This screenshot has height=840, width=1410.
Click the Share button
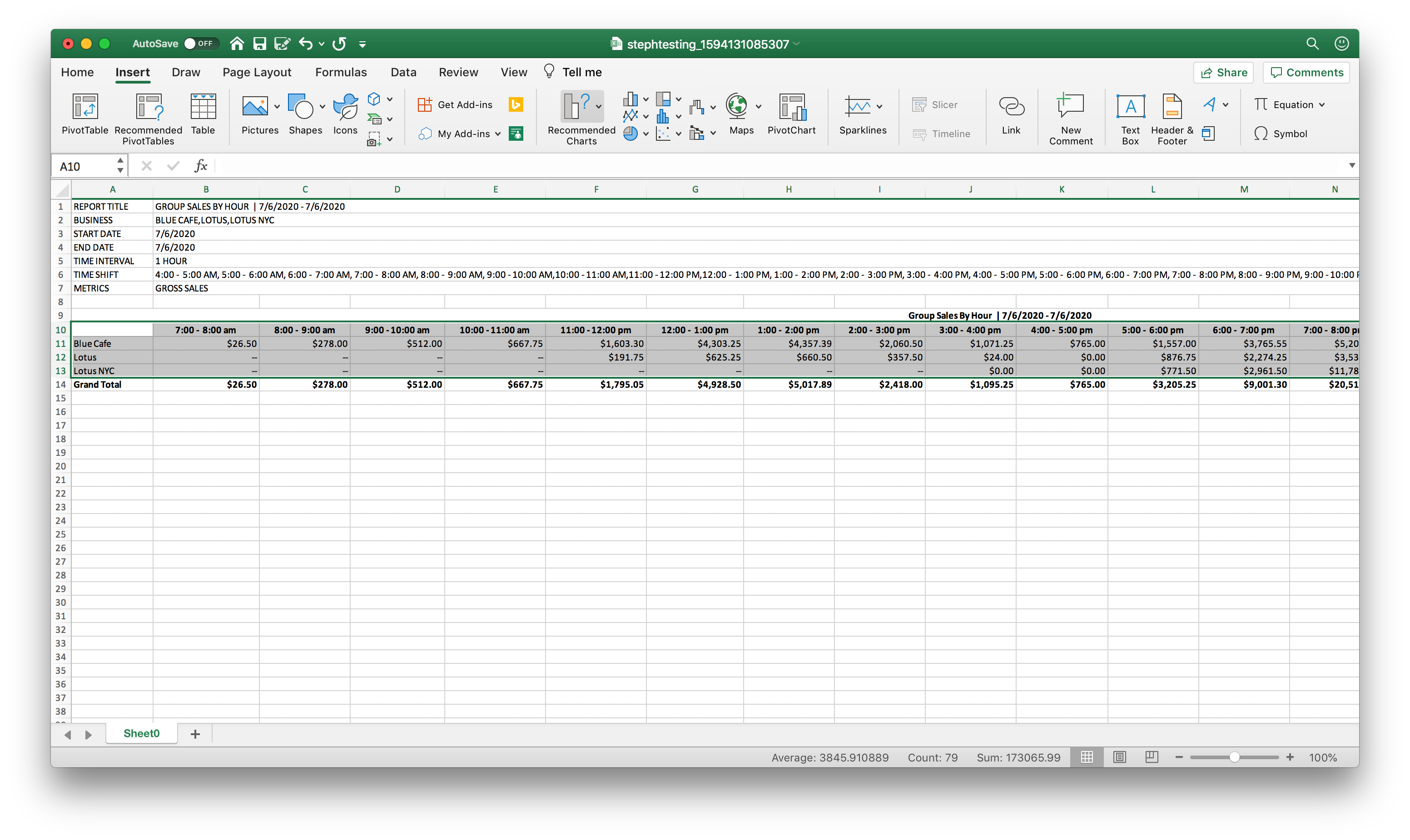1223,73
